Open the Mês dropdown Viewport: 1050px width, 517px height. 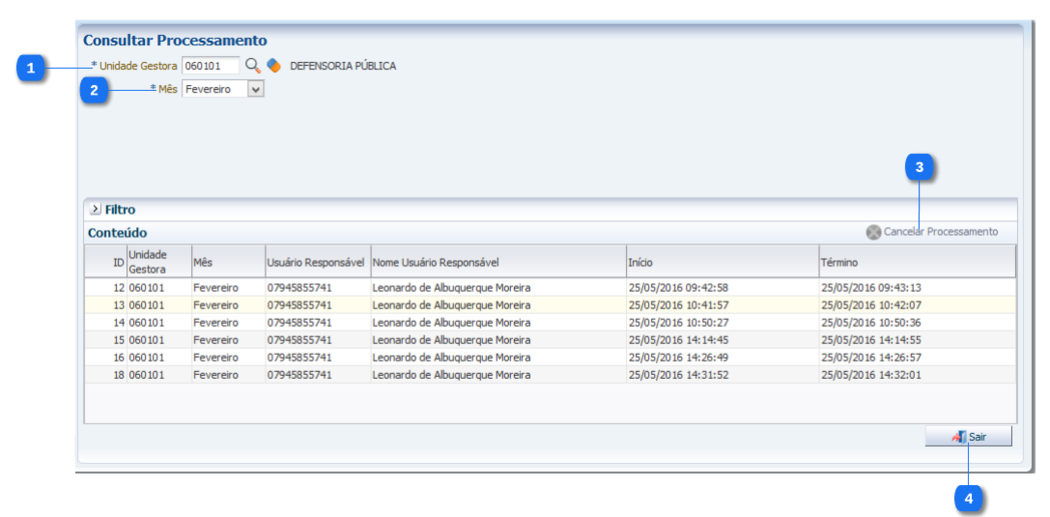tap(255, 89)
